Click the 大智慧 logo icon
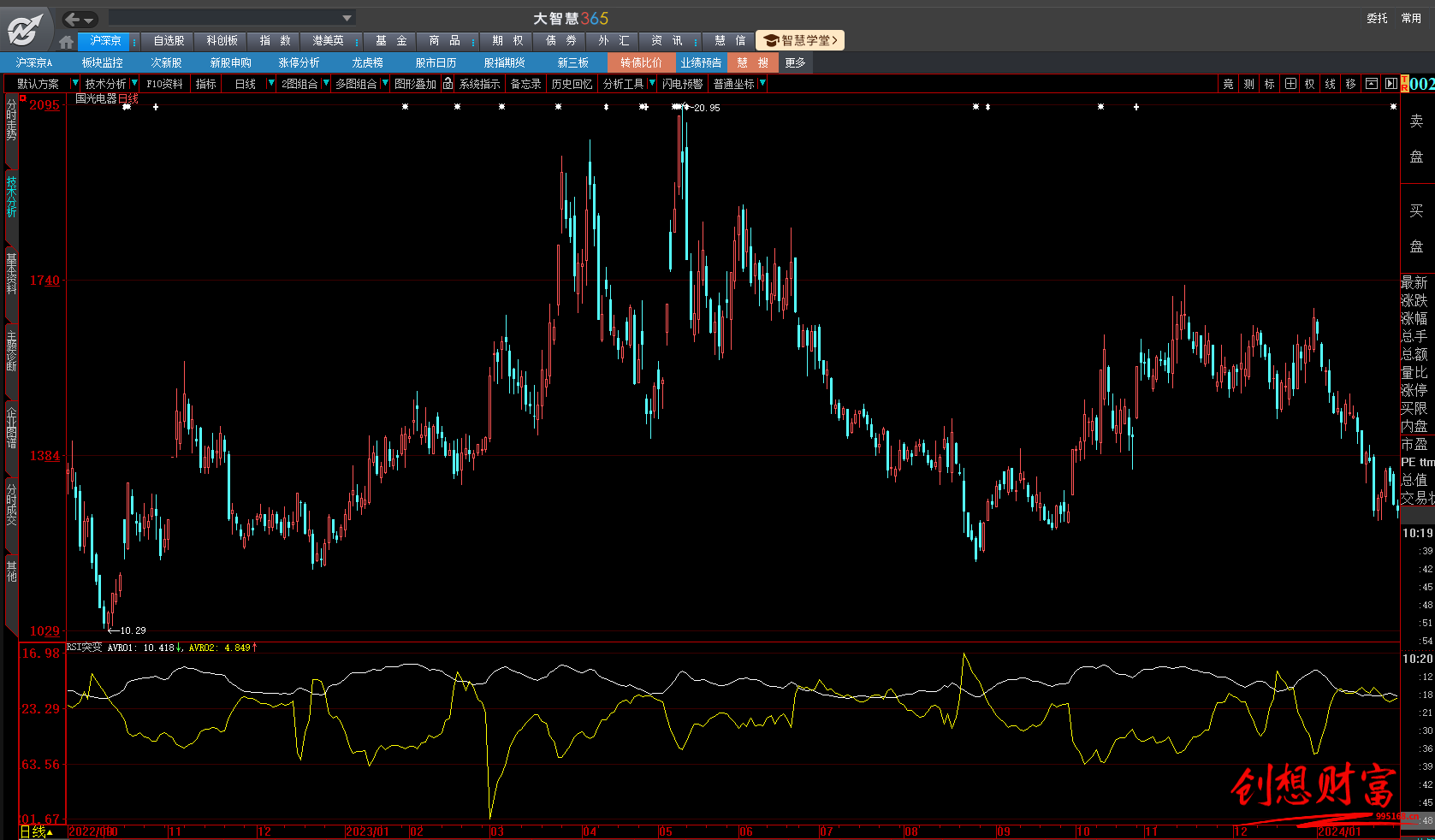1435x840 pixels. point(24,29)
